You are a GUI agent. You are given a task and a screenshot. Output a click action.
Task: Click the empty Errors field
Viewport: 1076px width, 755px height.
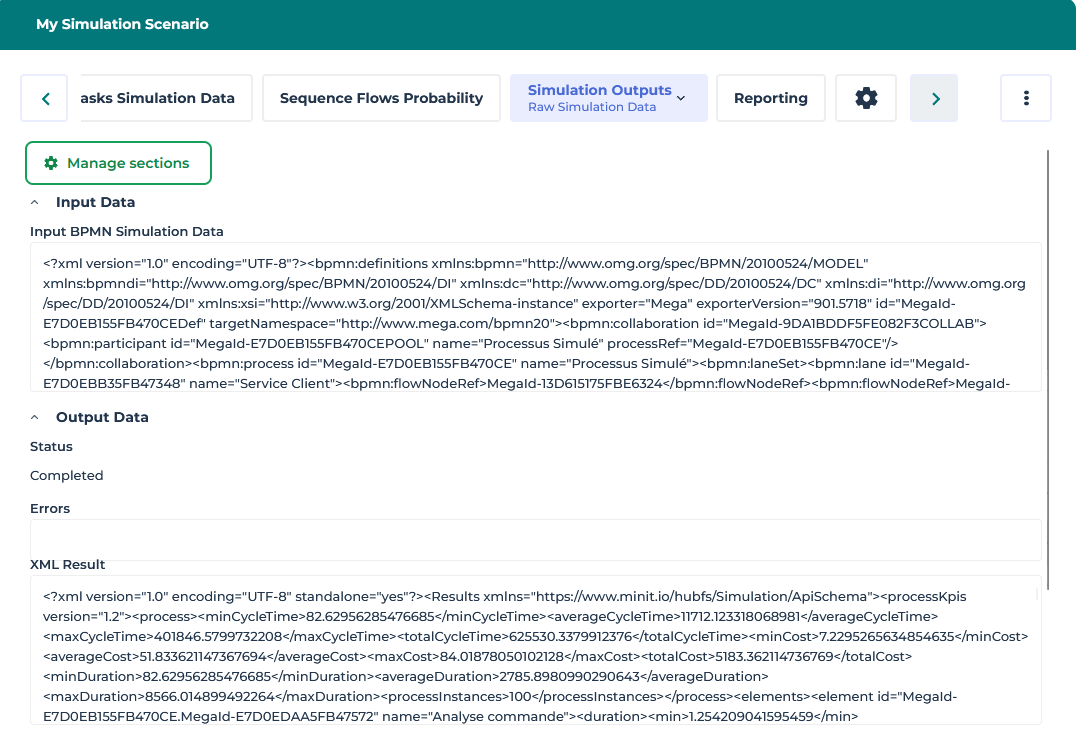(535, 540)
